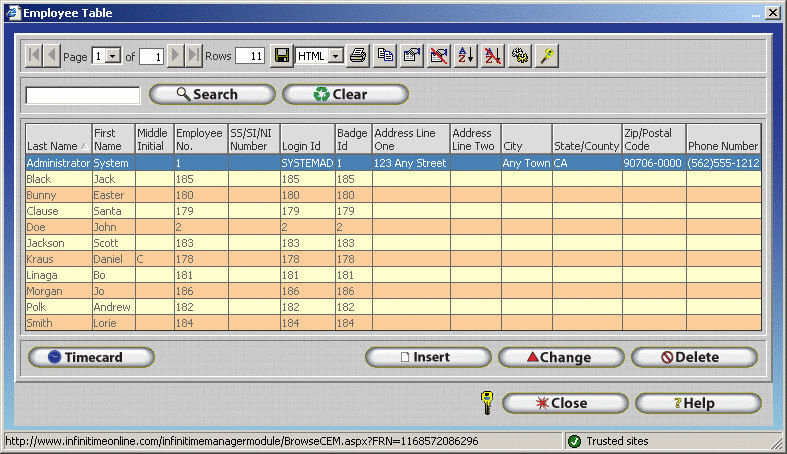Sort by the Last Name column header

57,139
